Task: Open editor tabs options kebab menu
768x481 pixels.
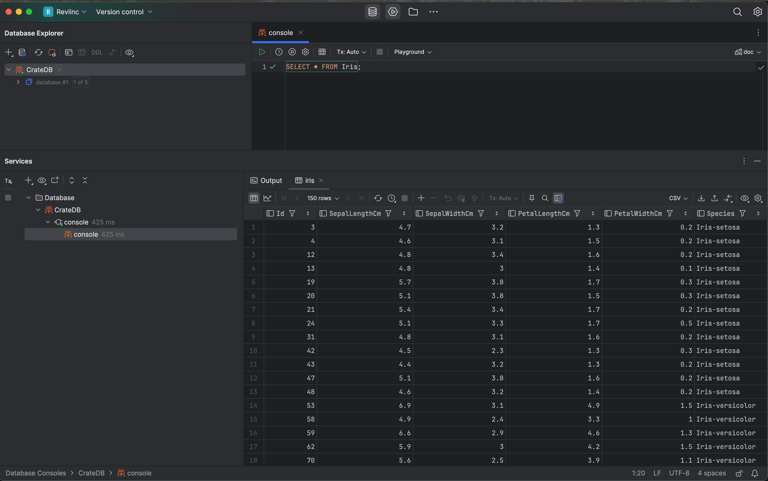Action: (758, 33)
